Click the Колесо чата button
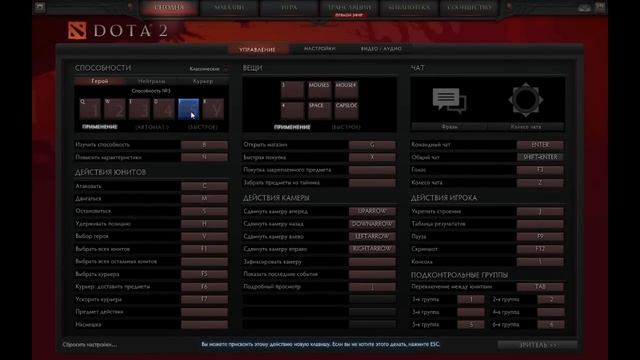Image resolution: width=640 pixels, height=360 pixels. (526, 127)
